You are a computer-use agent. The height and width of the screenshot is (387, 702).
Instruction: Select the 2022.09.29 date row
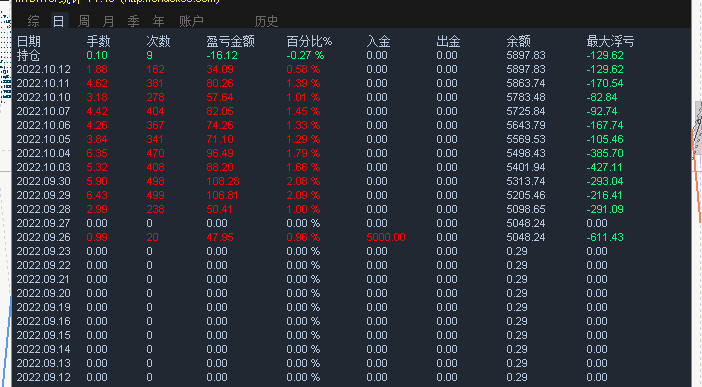click(43, 195)
